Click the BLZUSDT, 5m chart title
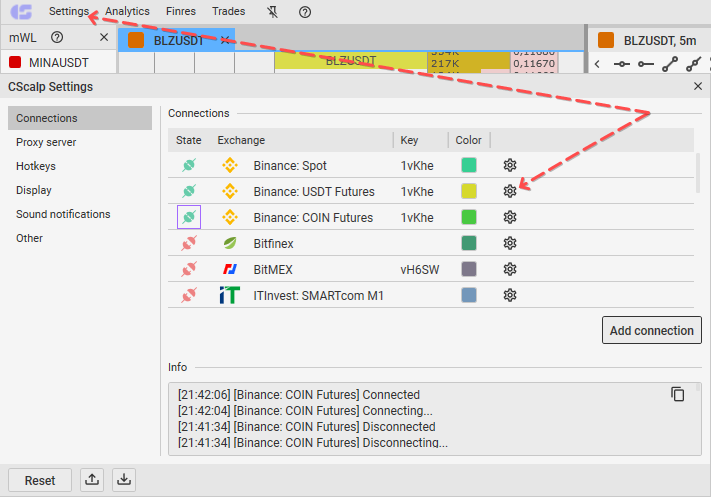 point(660,41)
